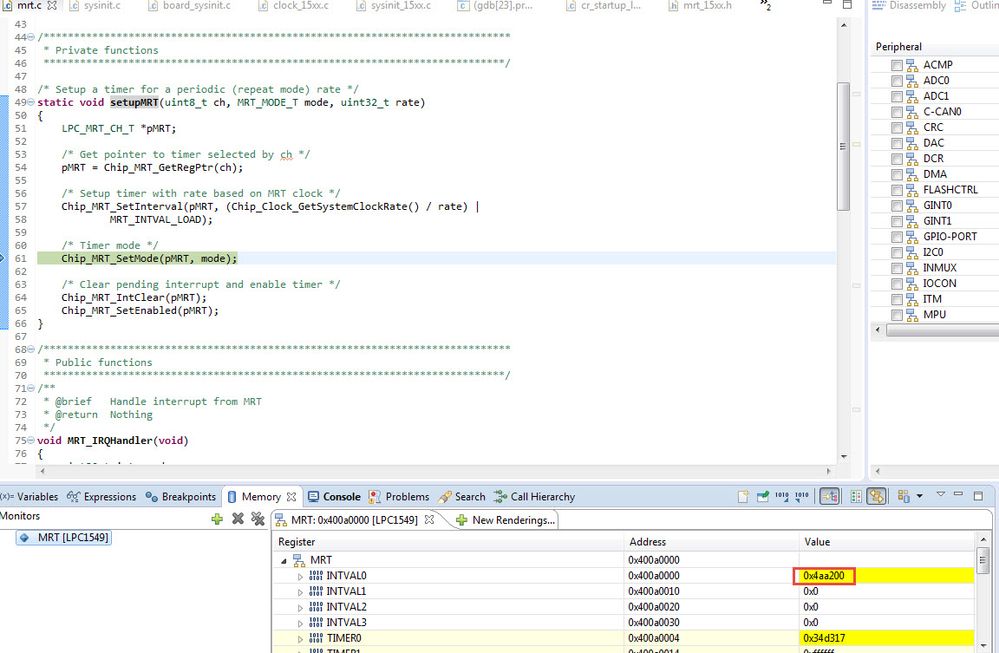Image resolution: width=999 pixels, height=653 pixels.
Task: Click the ACMP peripheral icon
Action: coord(912,65)
